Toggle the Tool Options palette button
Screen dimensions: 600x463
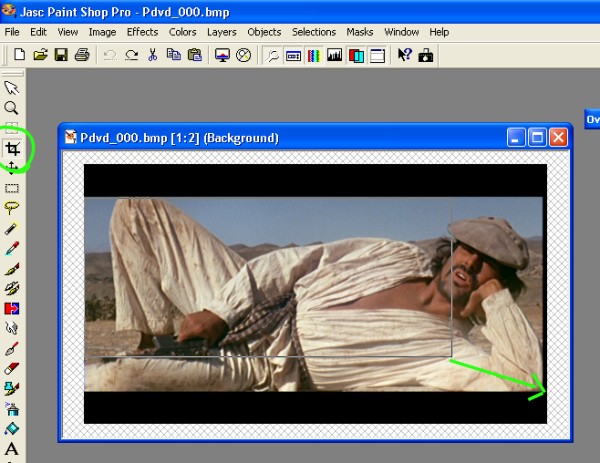point(293,55)
